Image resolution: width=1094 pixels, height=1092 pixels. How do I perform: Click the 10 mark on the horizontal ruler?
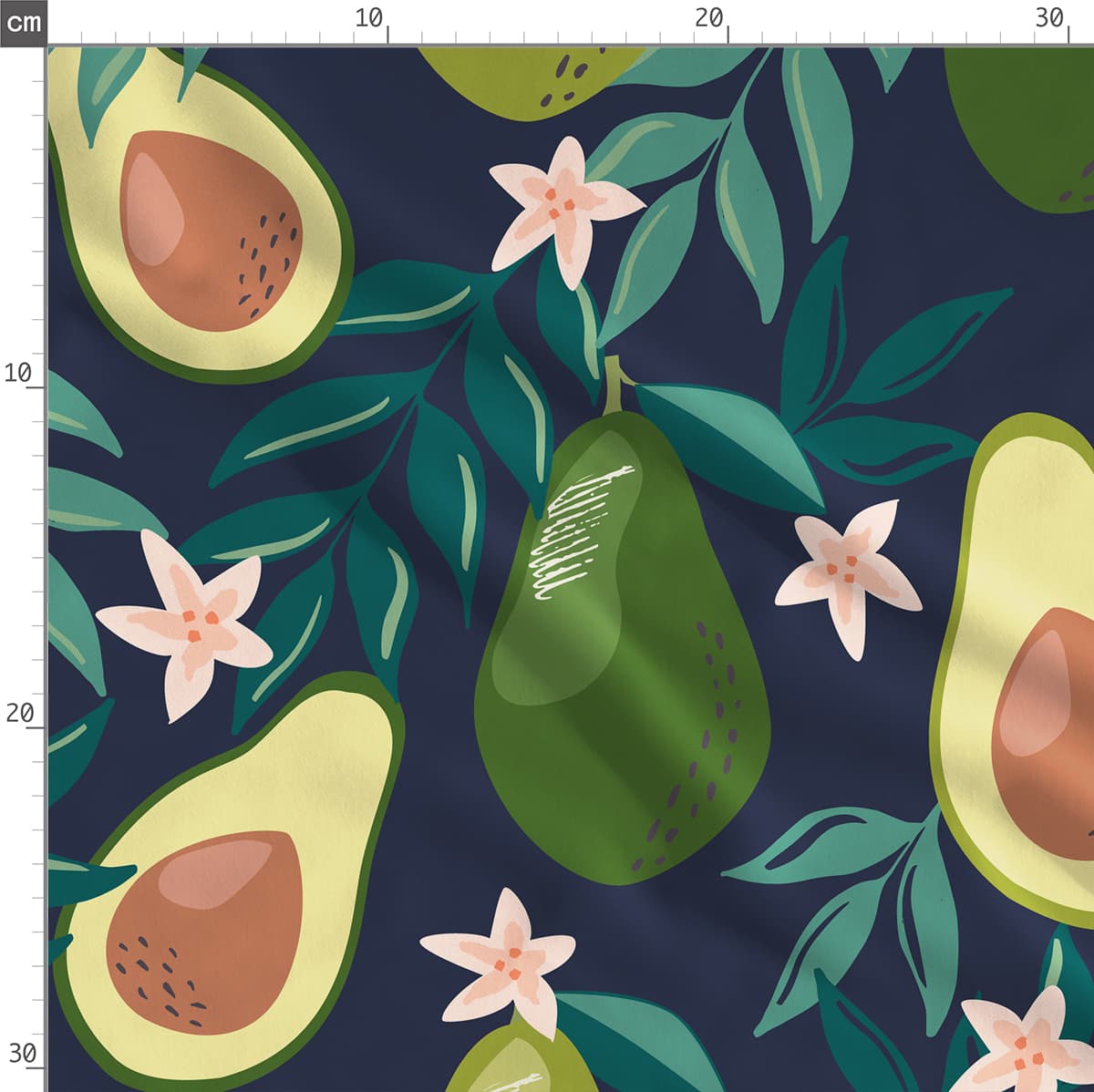tap(369, 18)
